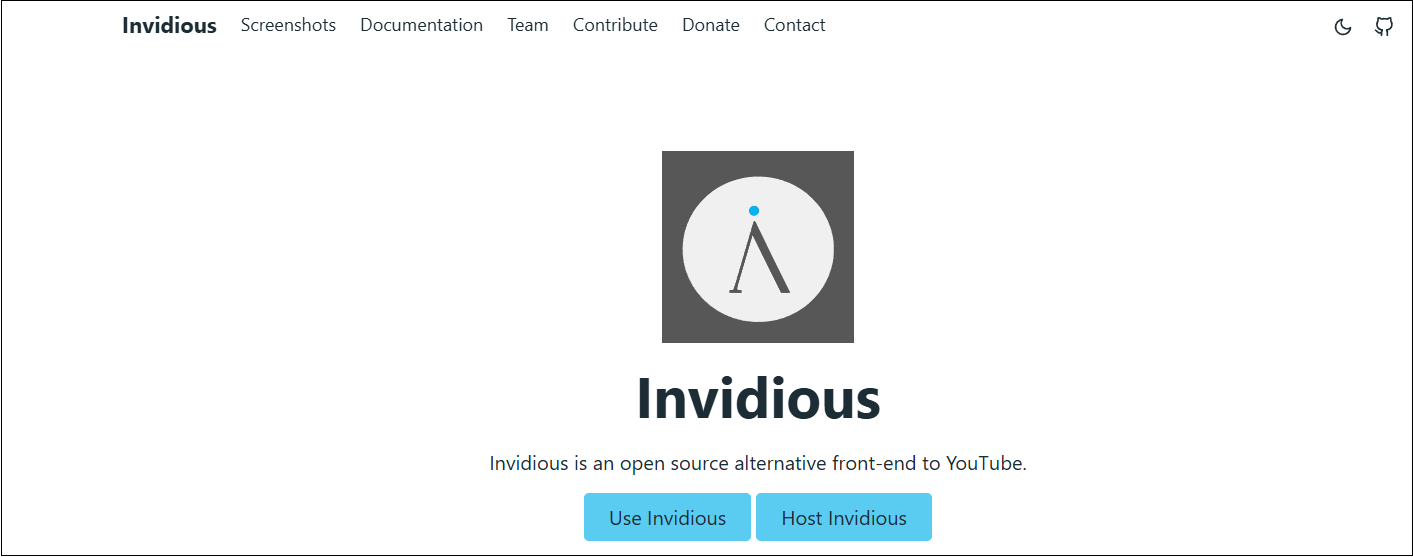Navigate to the Contribute page

pos(615,25)
